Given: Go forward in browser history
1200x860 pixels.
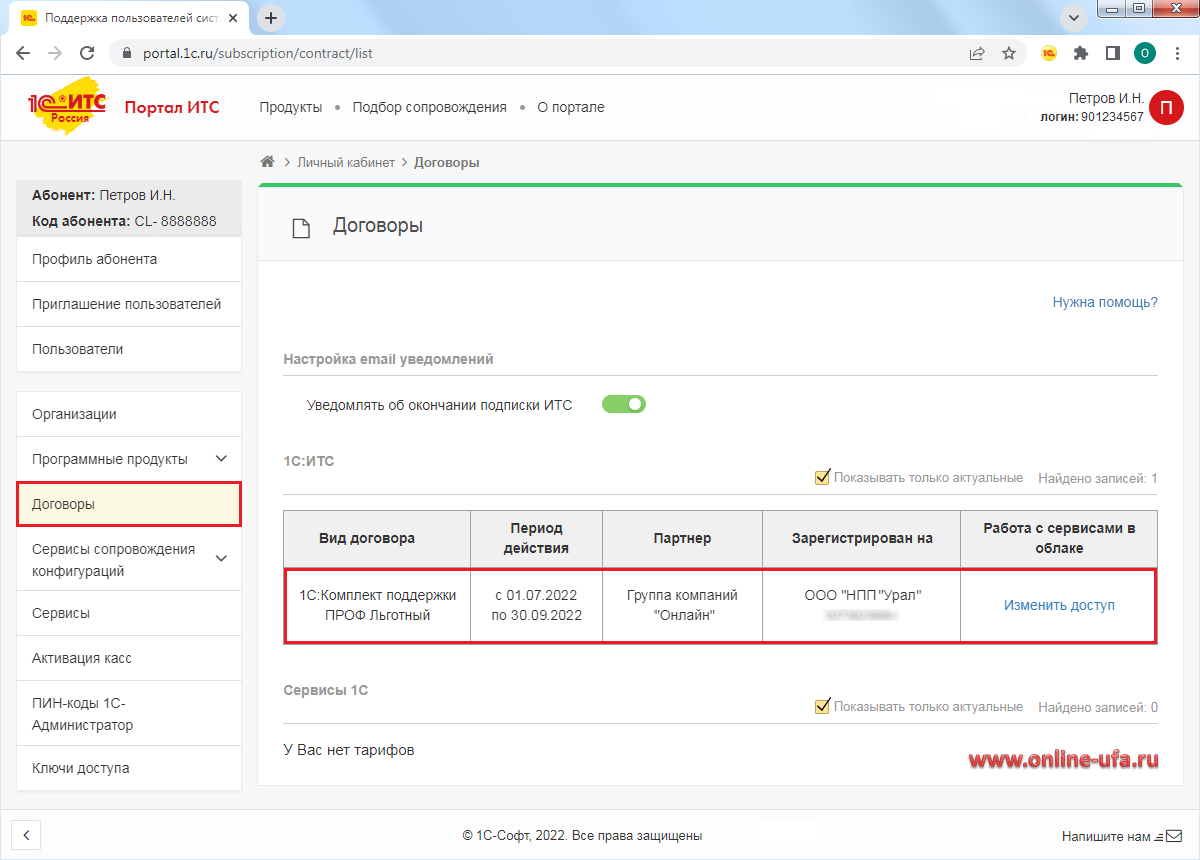Looking at the screenshot, I should pos(55,53).
